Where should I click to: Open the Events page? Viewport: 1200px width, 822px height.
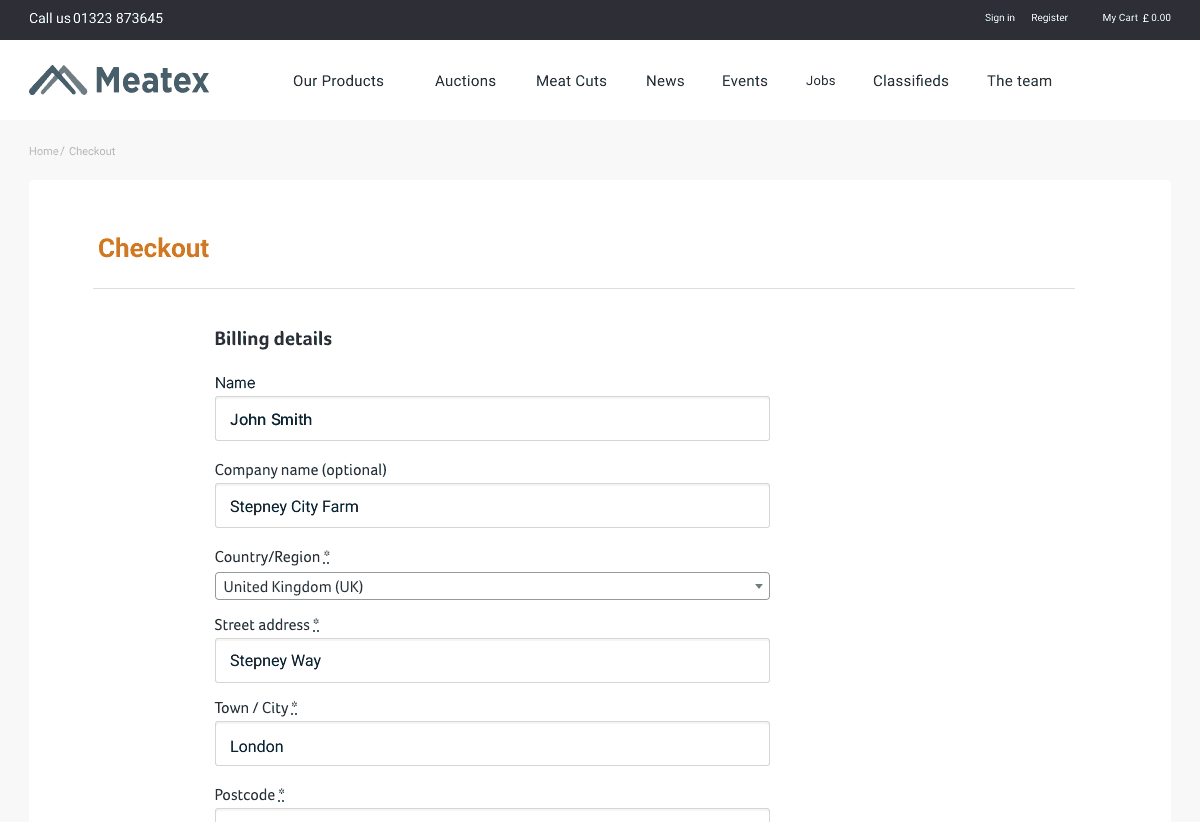coord(745,81)
